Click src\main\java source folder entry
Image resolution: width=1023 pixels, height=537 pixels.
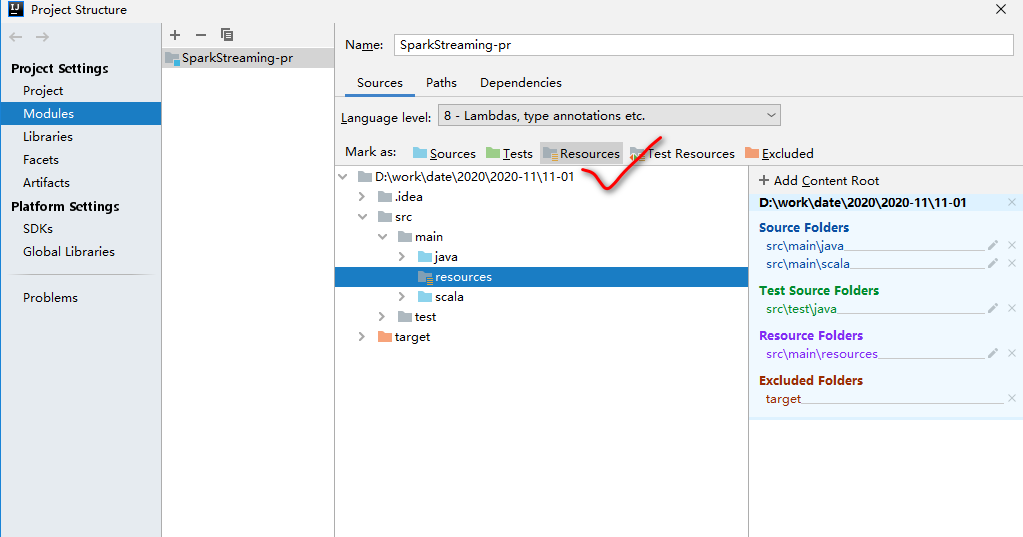[x=804, y=246]
